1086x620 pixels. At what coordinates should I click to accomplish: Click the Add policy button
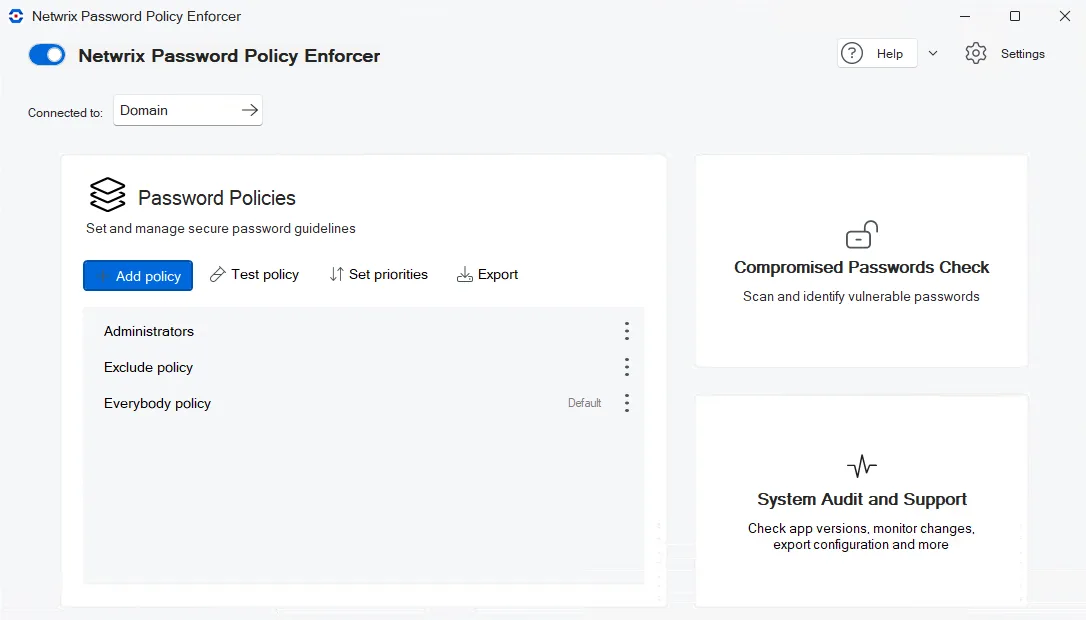point(138,276)
